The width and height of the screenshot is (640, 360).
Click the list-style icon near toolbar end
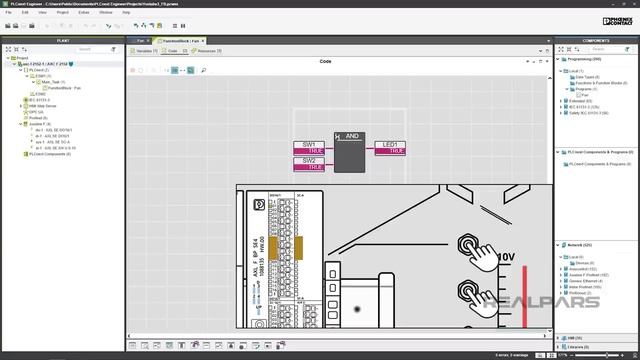pyautogui.click(x=175, y=26)
